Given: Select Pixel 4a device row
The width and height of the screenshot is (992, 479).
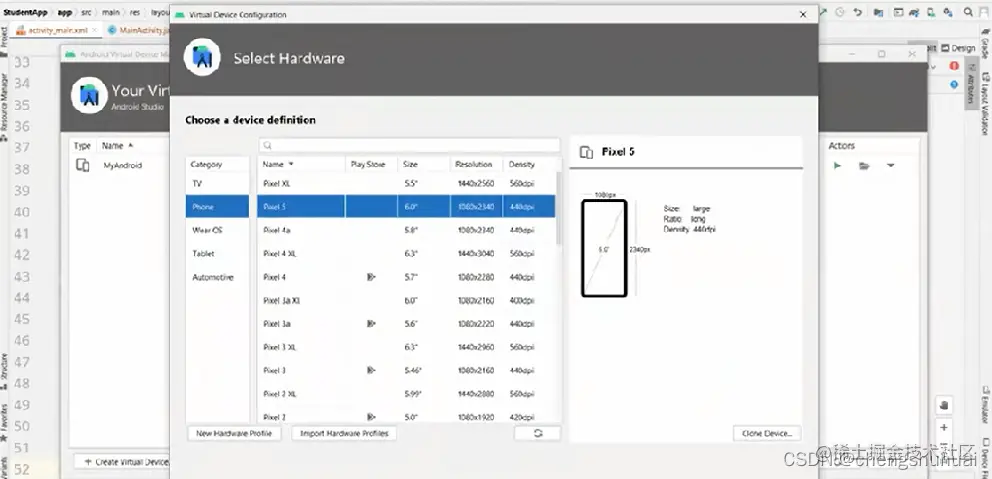Looking at the screenshot, I should [406, 230].
